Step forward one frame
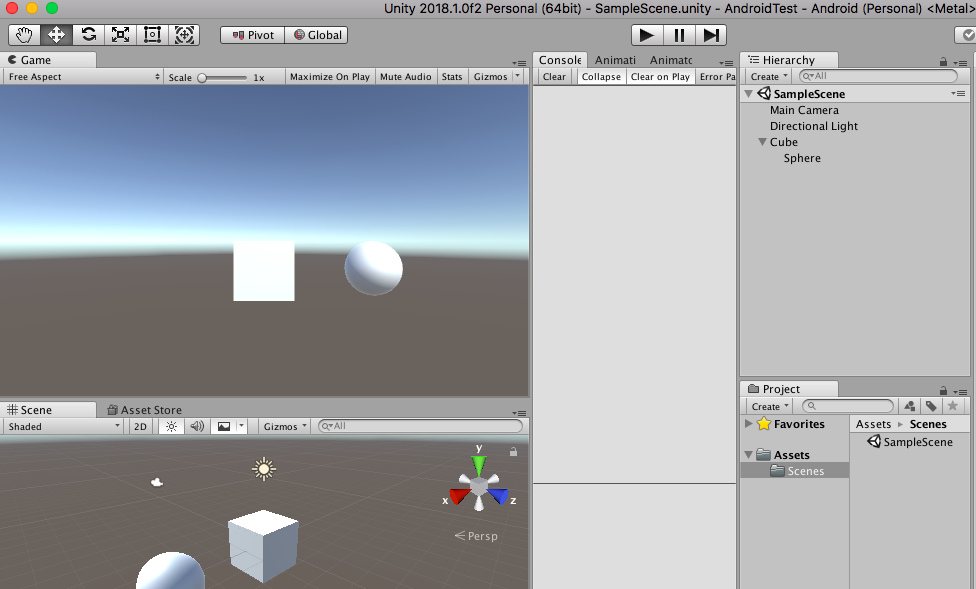Viewport: 976px width, 589px height. coord(711,35)
